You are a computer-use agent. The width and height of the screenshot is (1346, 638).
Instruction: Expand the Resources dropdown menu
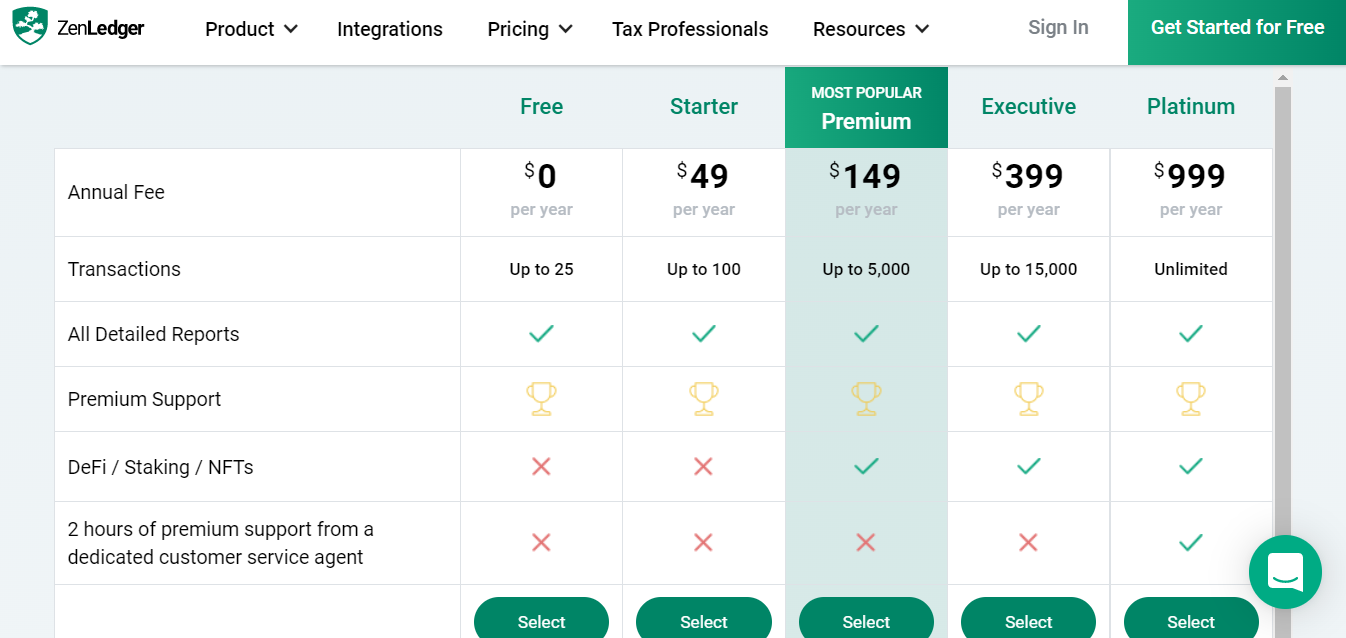click(871, 29)
